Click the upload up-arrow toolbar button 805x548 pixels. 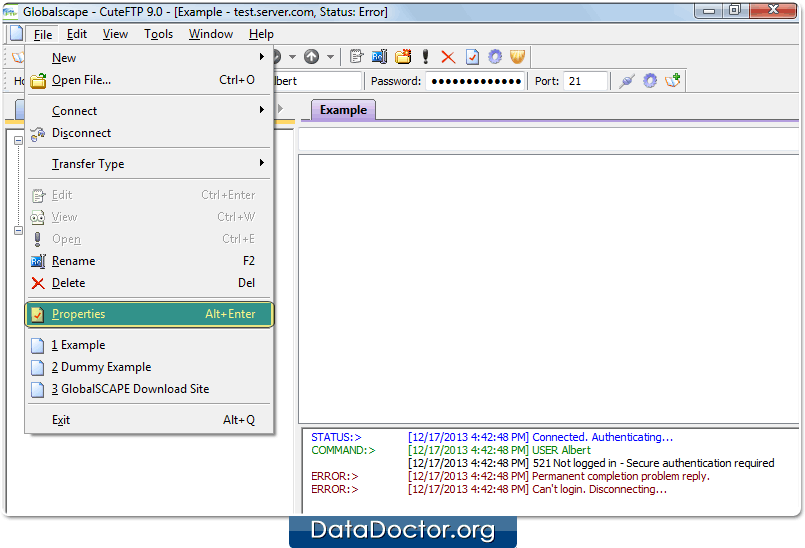pos(312,56)
